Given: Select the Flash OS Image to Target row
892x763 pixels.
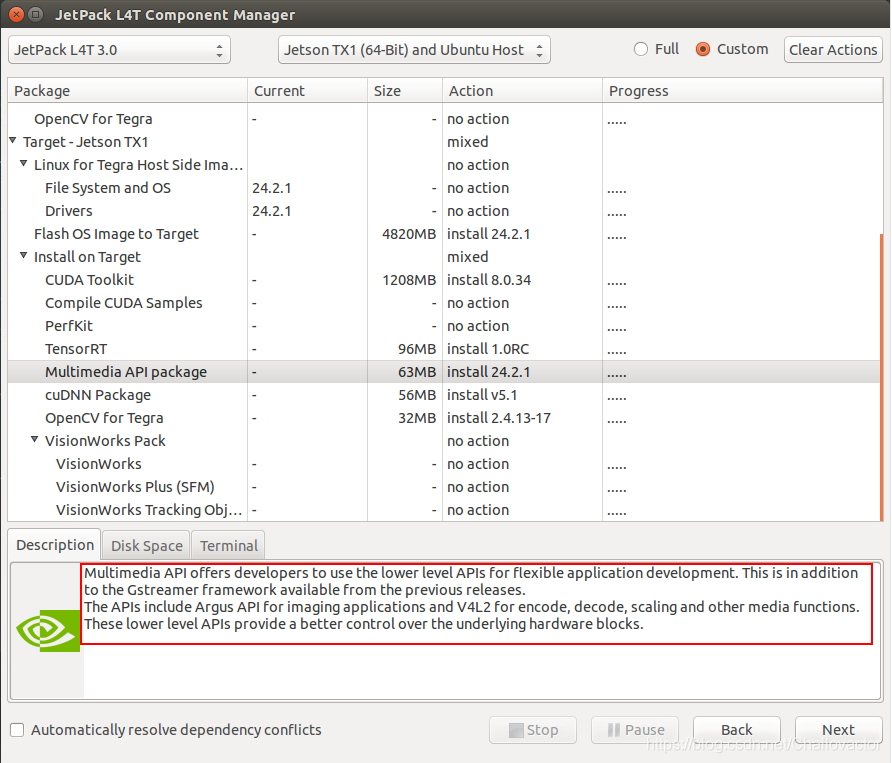Looking at the screenshot, I should (444, 234).
